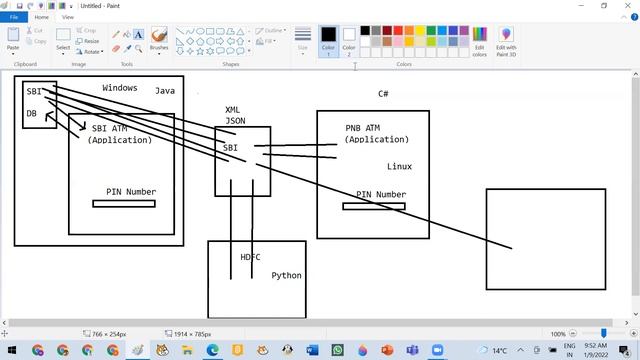Click Edit with Paint 3D button
The width and height of the screenshot is (640, 360).
point(506,42)
